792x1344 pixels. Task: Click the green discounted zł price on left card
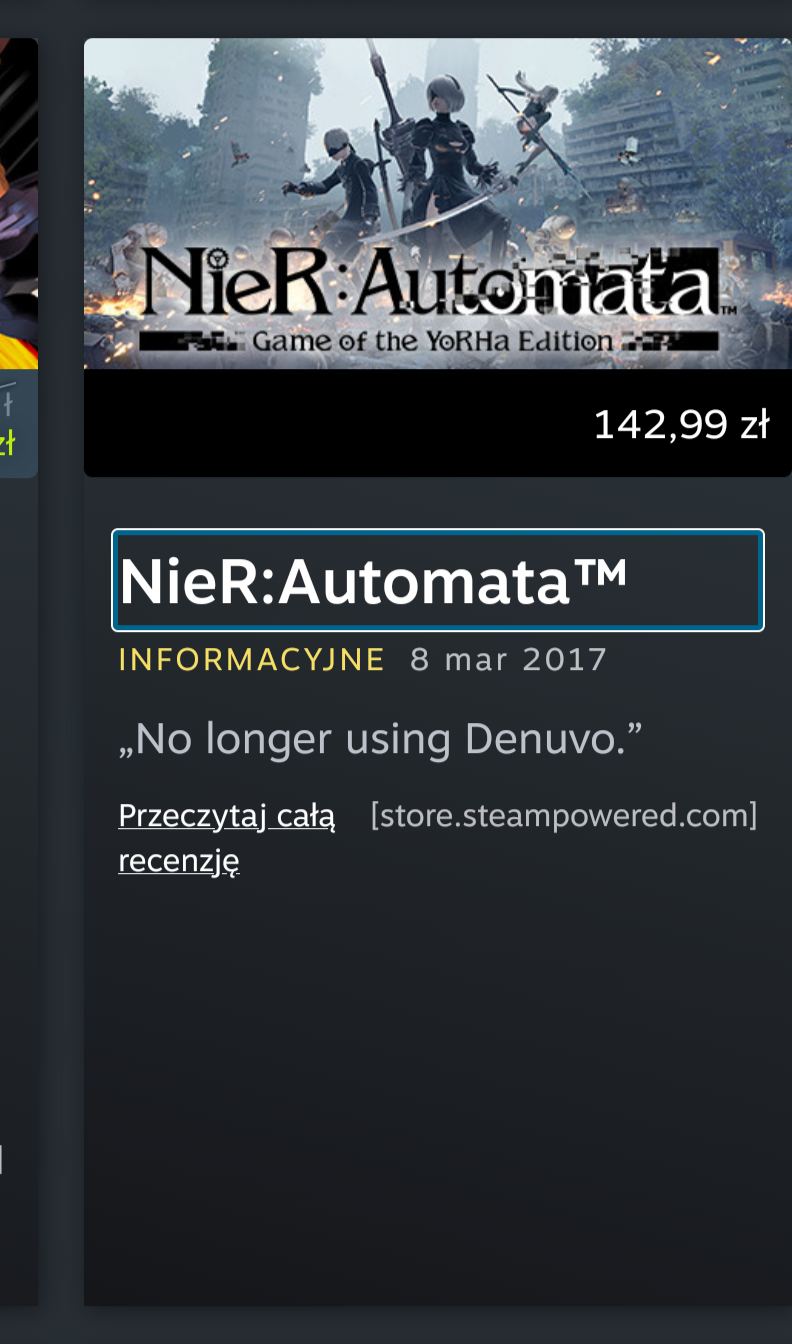(x=8, y=443)
